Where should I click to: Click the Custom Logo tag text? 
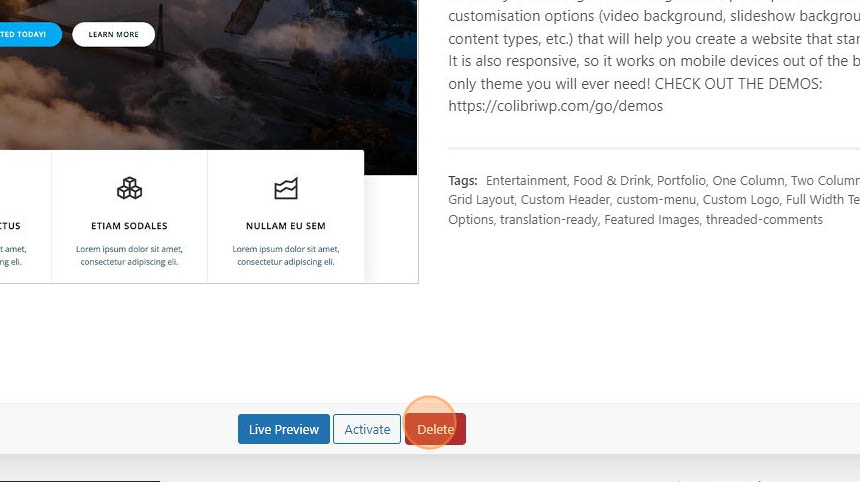tap(741, 200)
